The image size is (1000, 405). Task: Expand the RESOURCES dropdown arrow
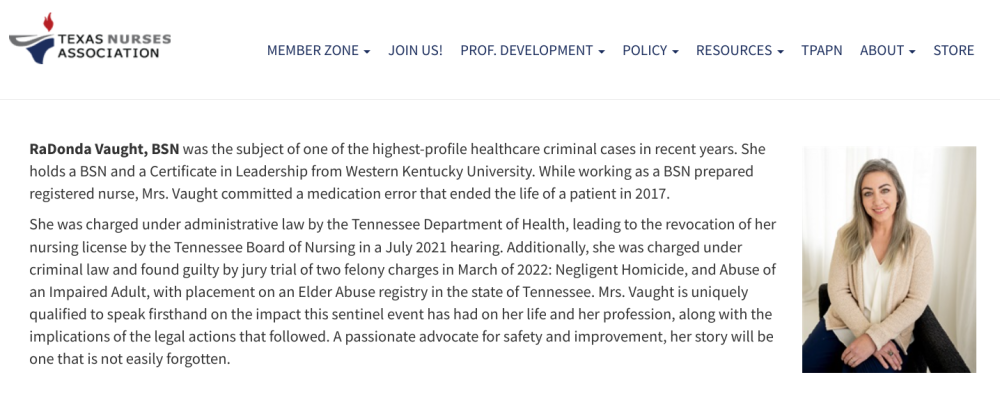pos(780,52)
